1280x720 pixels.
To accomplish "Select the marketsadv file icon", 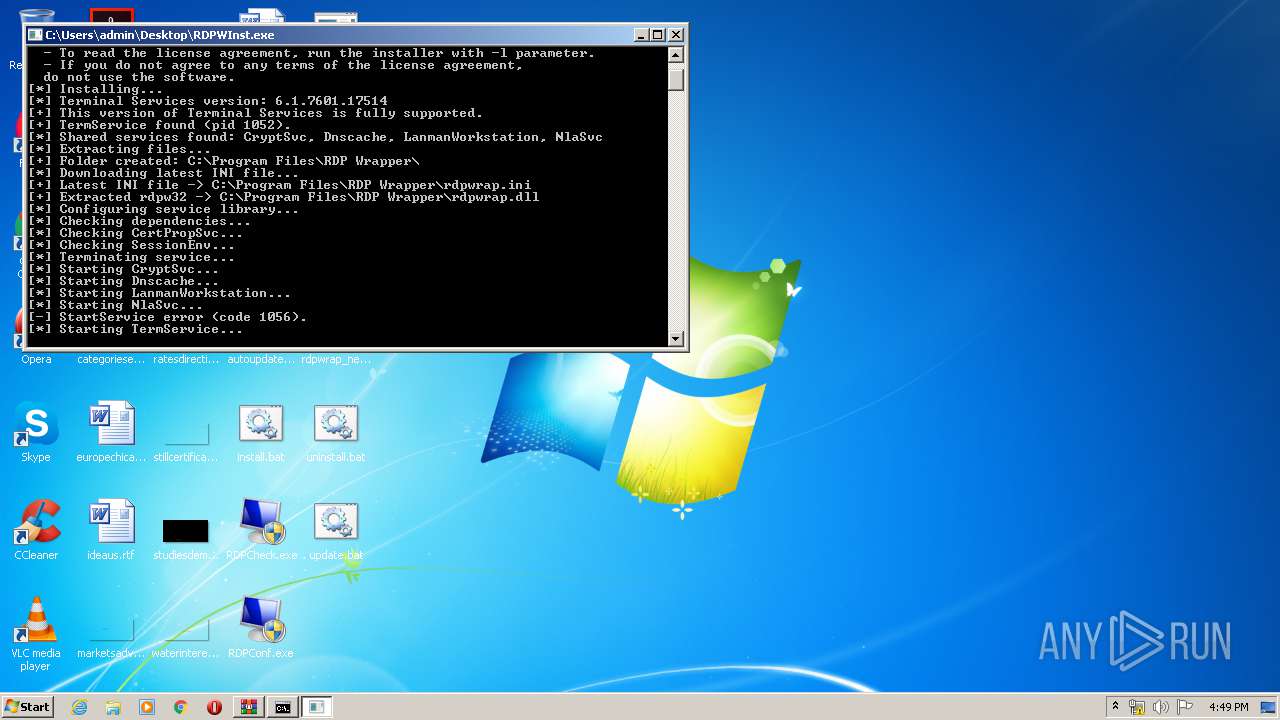I will point(111,631).
